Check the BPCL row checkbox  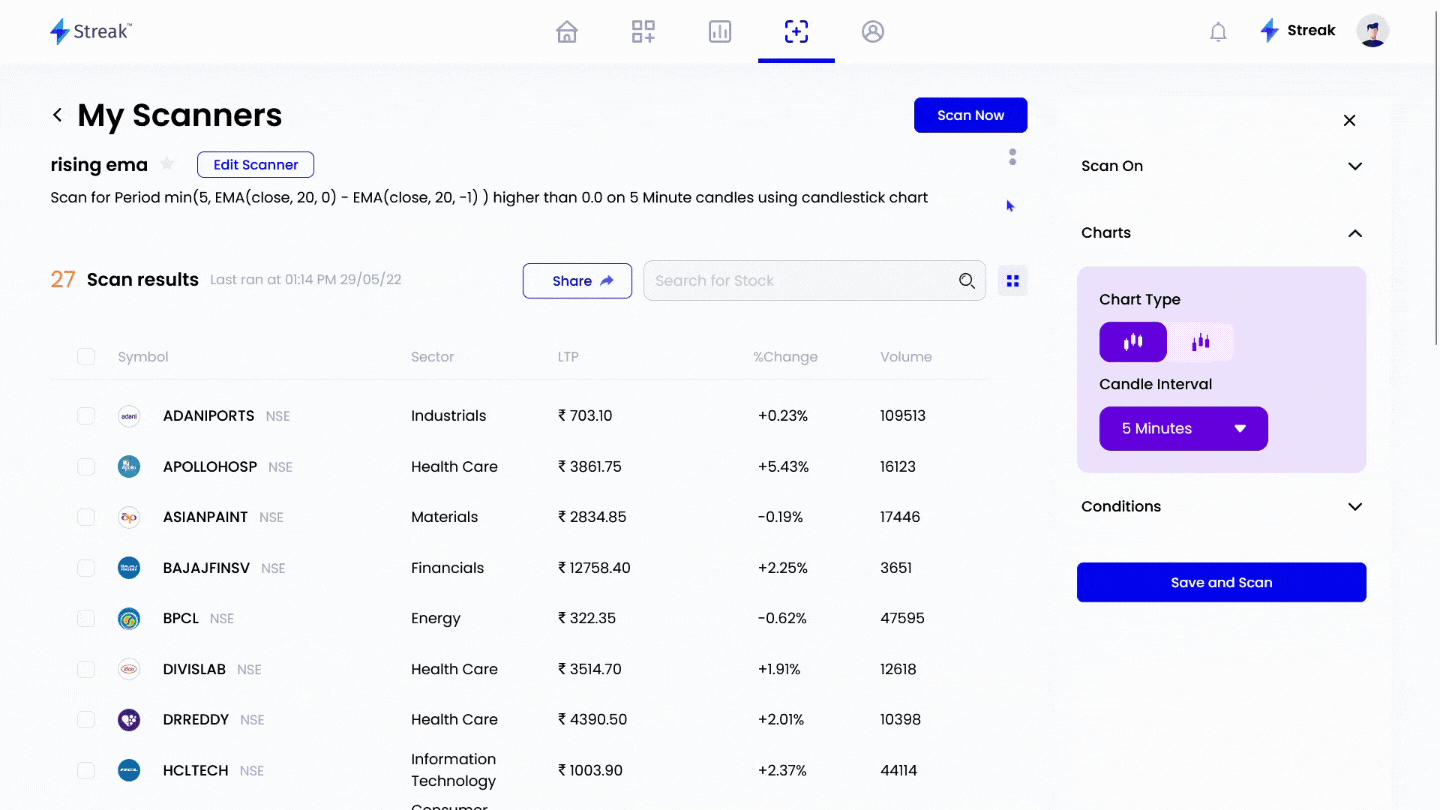tap(86, 619)
